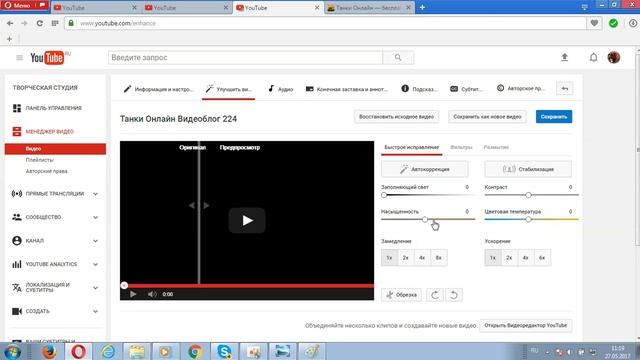Open the YouTube hamburger guide menu
Image resolution: width=640 pixels, height=360 pixels.
point(19,58)
